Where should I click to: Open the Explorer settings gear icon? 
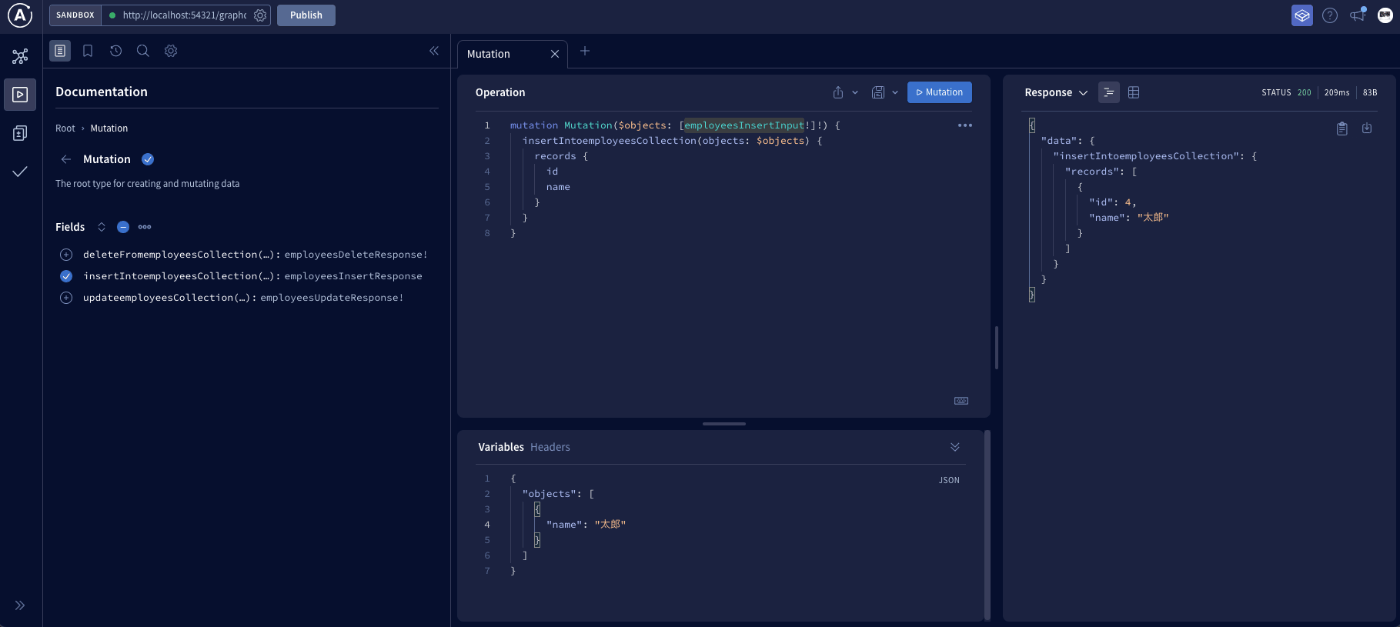(x=171, y=50)
